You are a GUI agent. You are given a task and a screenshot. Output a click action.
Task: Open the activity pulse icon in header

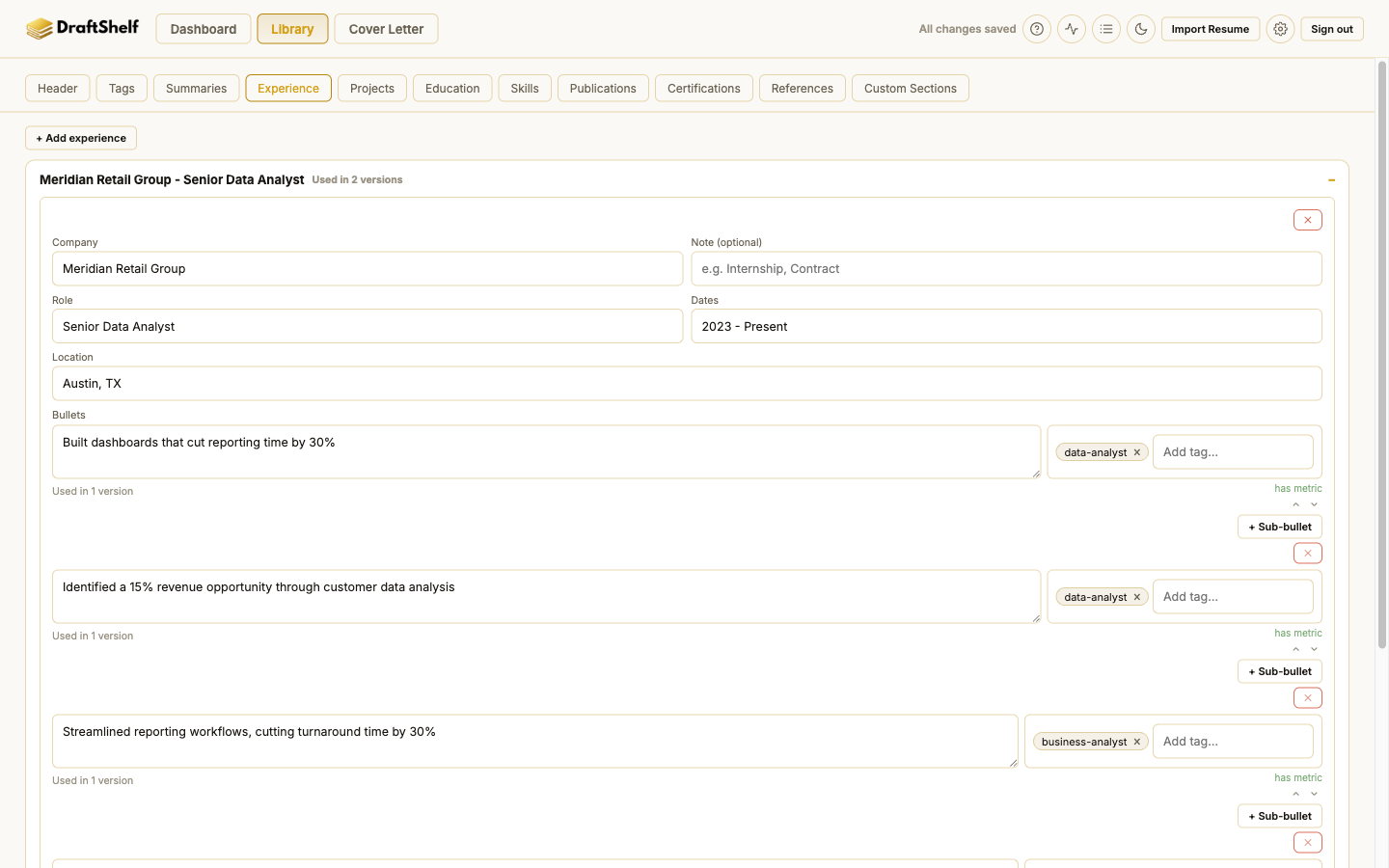coord(1072,29)
